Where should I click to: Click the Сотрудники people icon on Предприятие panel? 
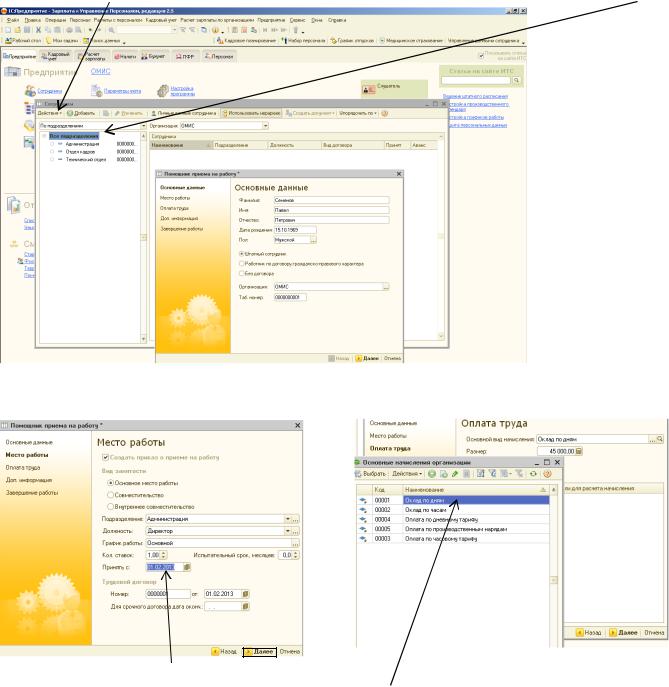click(x=30, y=91)
